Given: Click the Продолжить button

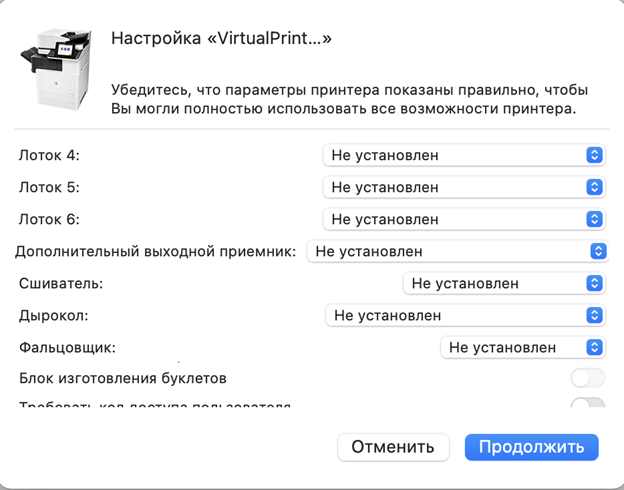Looking at the screenshot, I should tap(531, 447).
